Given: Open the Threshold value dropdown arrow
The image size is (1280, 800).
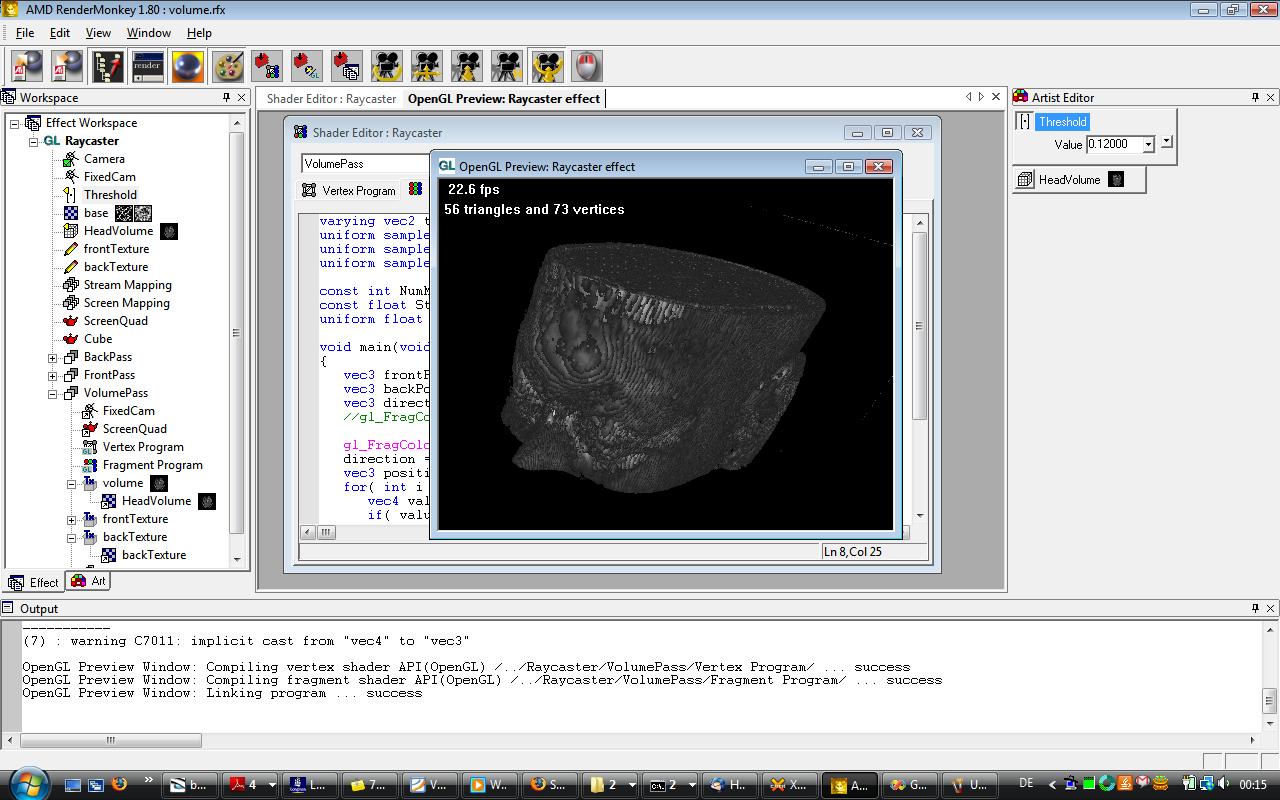Looking at the screenshot, I should point(1148,145).
